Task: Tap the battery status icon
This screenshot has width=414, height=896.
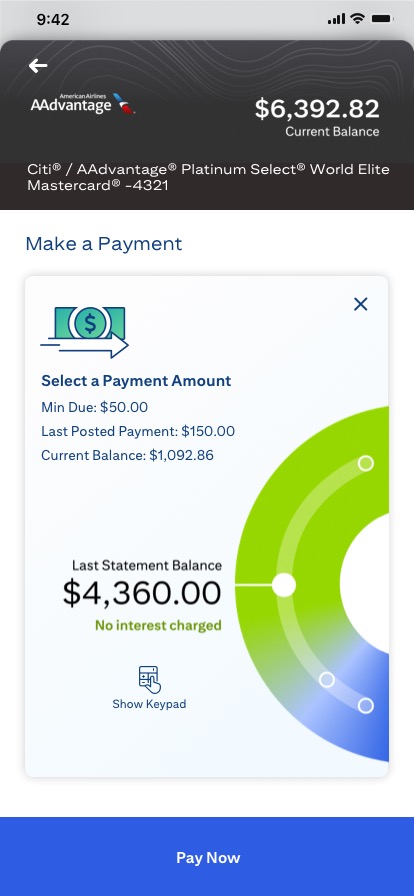Action: pos(381,19)
